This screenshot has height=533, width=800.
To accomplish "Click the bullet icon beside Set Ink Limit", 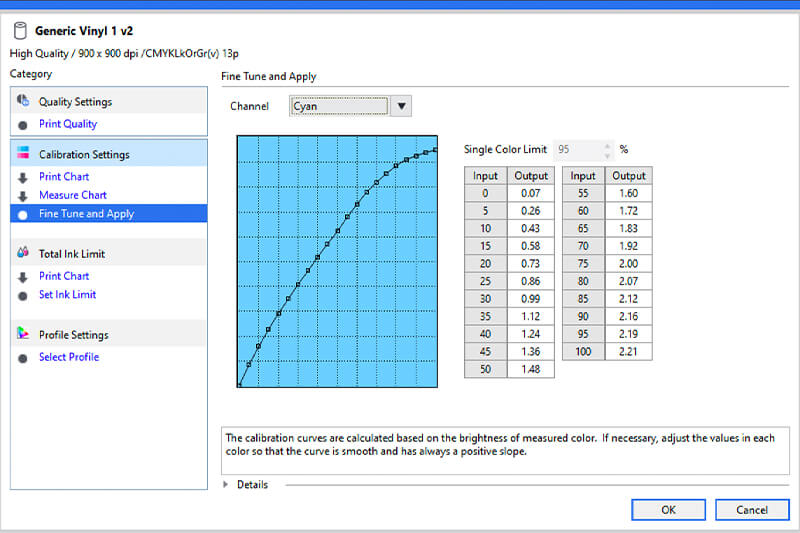I will [23, 296].
